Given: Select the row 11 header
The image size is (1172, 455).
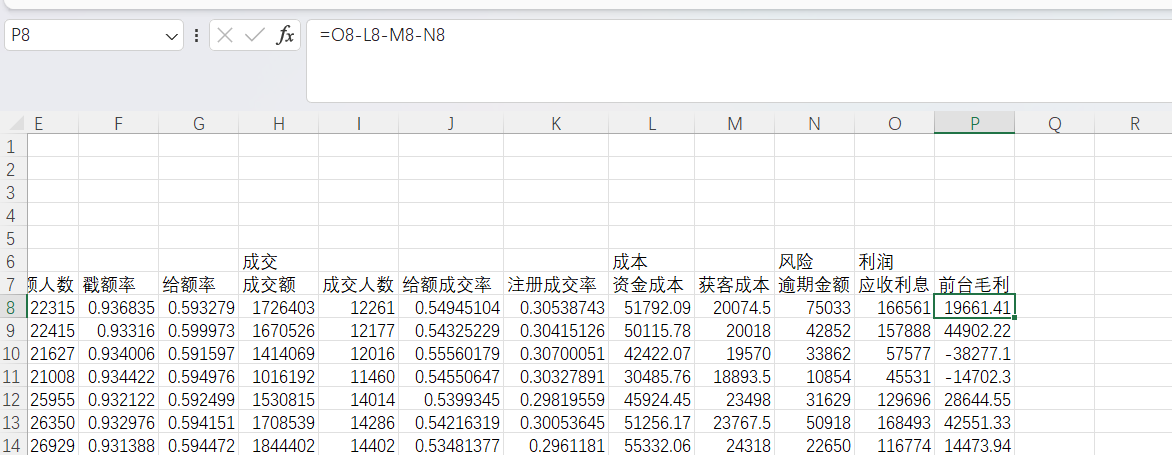Looking at the screenshot, I should coord(12,377).
